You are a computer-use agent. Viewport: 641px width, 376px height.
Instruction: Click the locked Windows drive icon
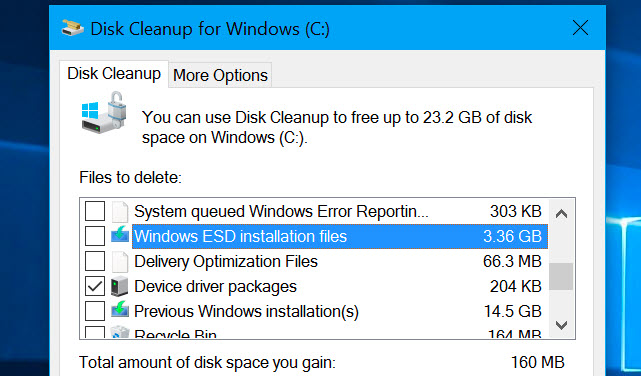[103, 112]
